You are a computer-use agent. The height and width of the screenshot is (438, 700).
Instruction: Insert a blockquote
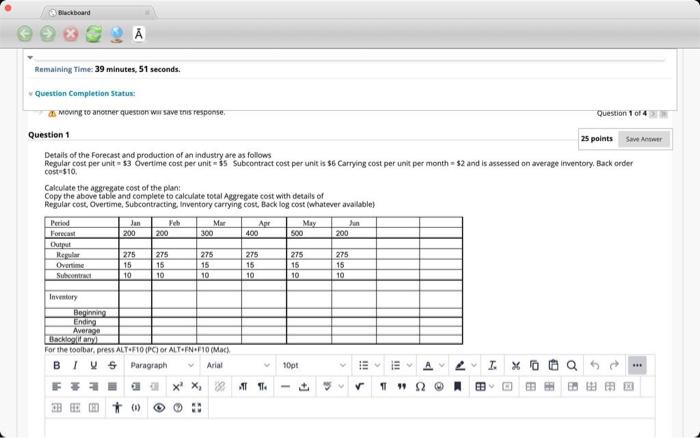click(x=402, y=387)
